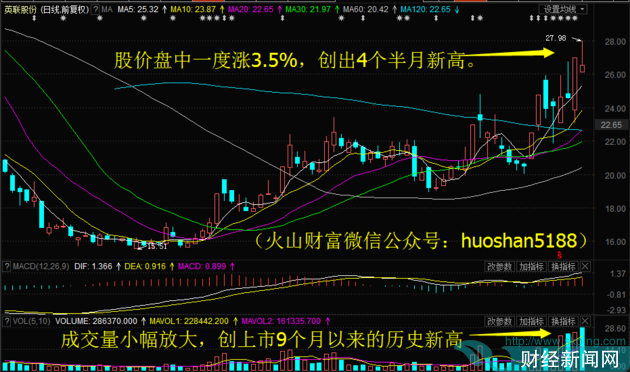Image resolution: width=630 pixels, height=372 pixels.
Task: Click the MA20 22.65 magenta legend label
Action: [250, 9]
